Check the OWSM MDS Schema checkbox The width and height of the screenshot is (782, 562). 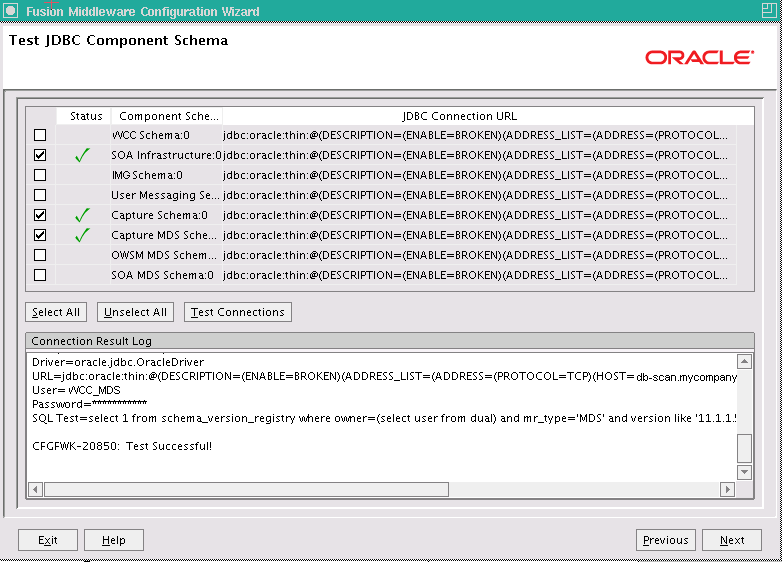click(40, 255)
